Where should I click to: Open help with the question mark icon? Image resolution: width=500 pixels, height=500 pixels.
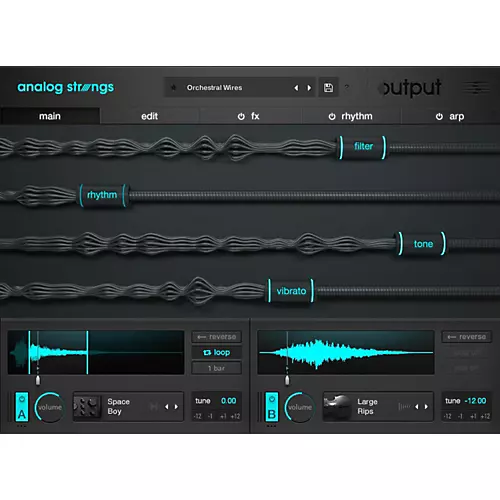coord(347,87)
